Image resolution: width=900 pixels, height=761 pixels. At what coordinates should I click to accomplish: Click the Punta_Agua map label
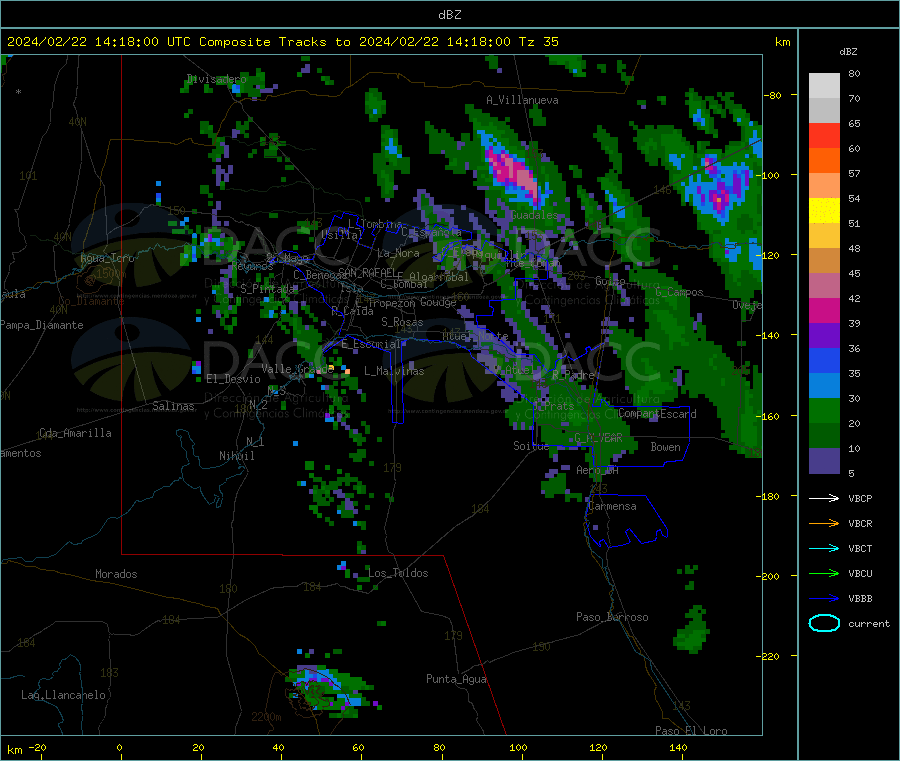(456, 679)
